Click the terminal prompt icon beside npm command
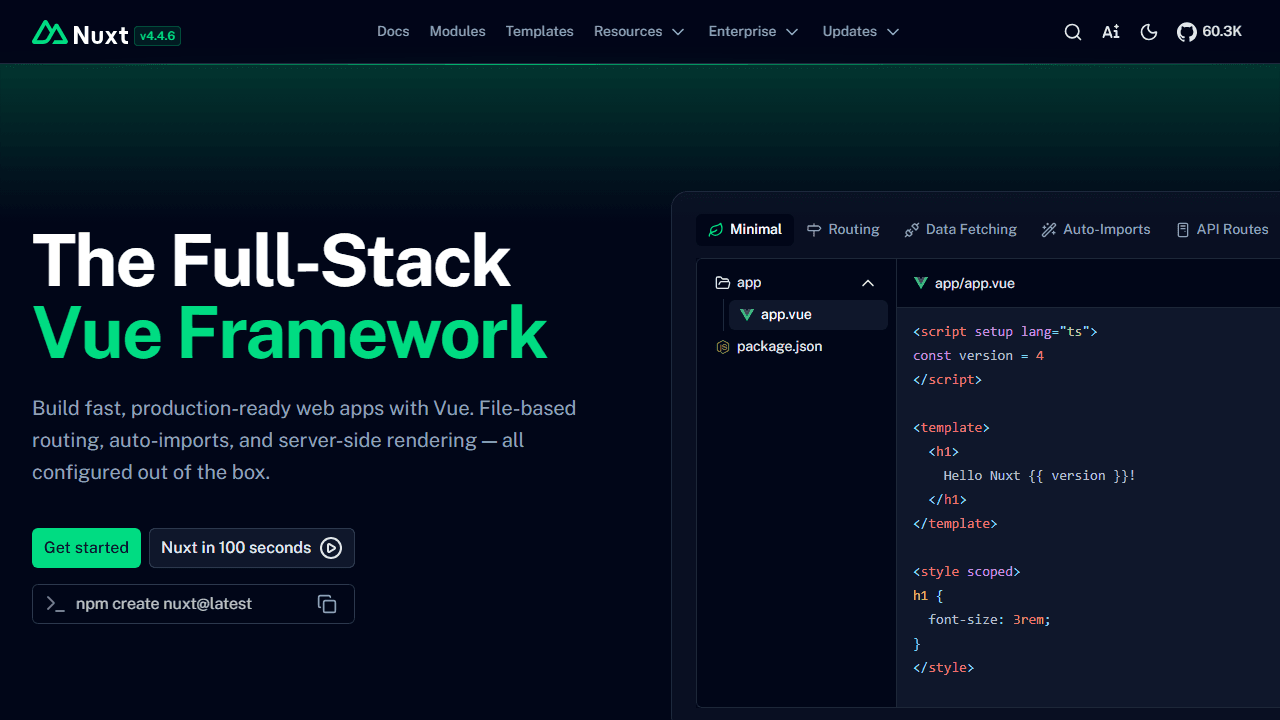 pyautogui.click(x=56, y=604)
